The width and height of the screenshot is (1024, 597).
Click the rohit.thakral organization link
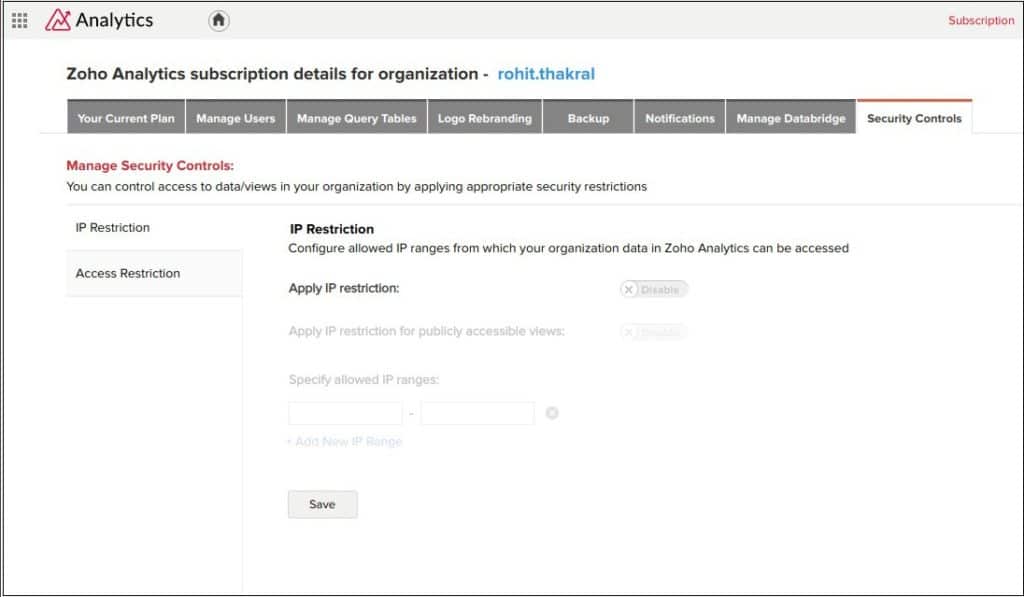[546, 74]
